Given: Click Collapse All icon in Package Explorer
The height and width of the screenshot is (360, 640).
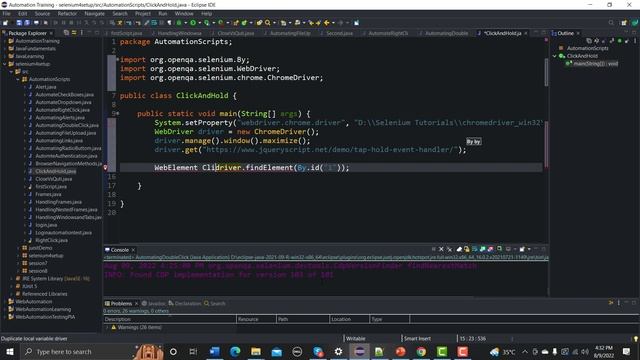Looking at the screenshot, I should pyautogui.click(x=66, y=33).
